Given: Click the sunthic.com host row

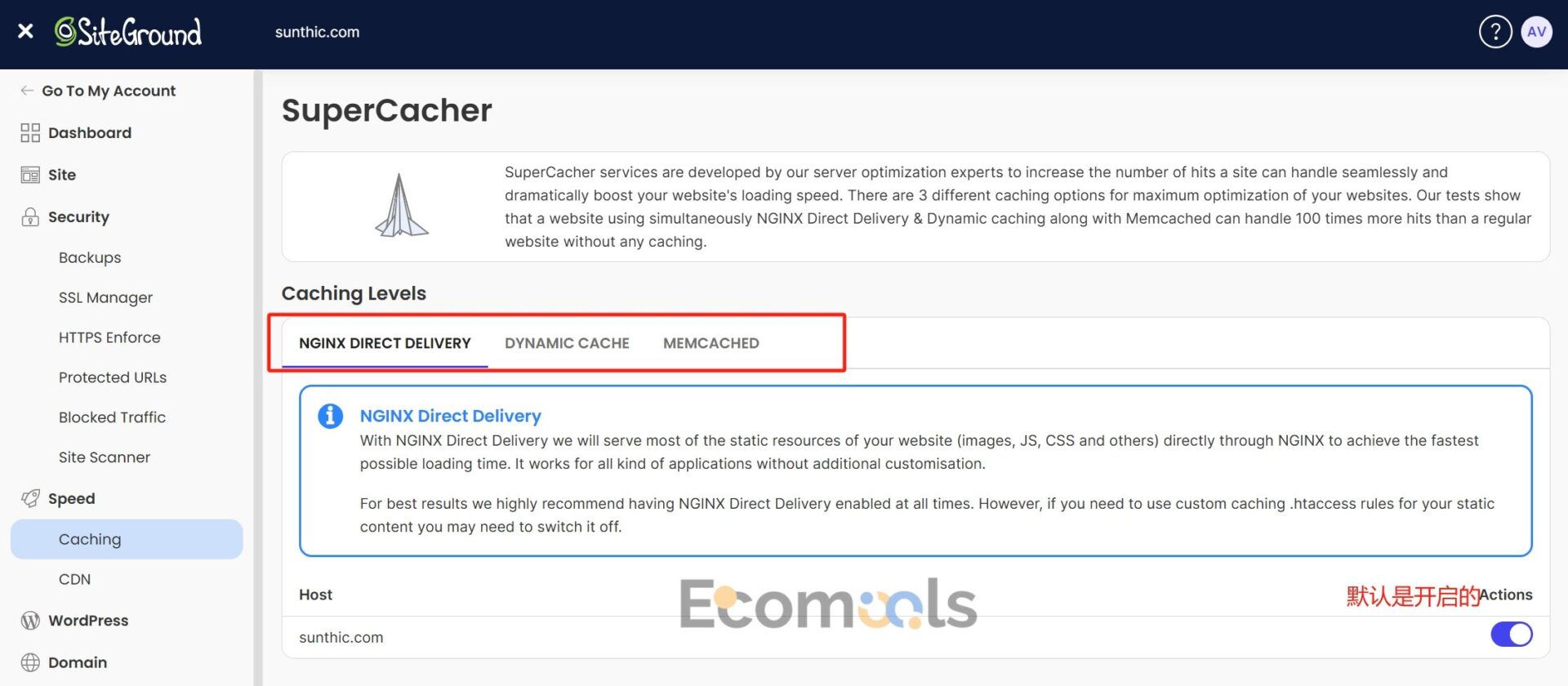Looking at the screenshot, I should (915, 637).
